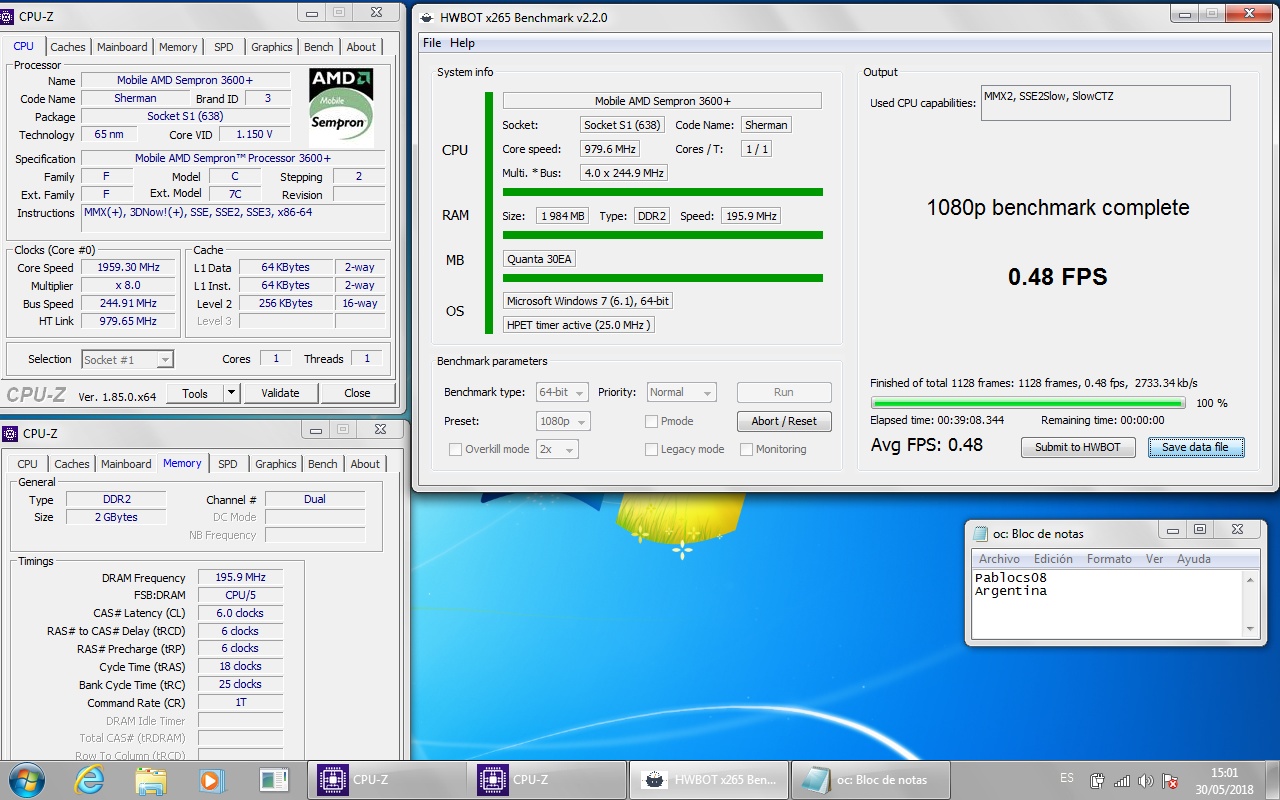Click the benchmark progress bar at 100%
Viewport: 1280px width, 800px height.
[x=1028, y=403]
